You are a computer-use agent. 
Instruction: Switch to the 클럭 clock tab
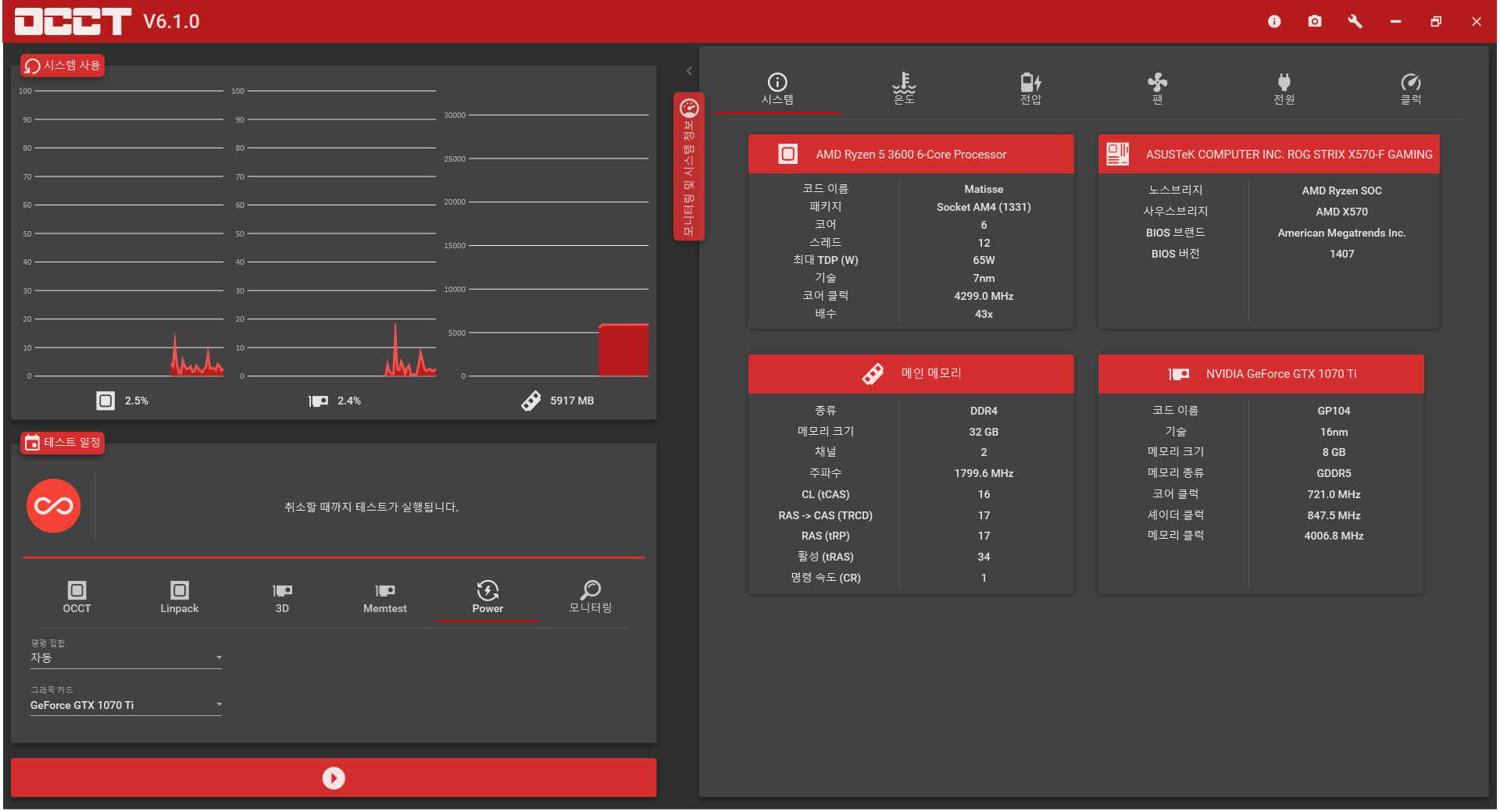(1410, 89)
